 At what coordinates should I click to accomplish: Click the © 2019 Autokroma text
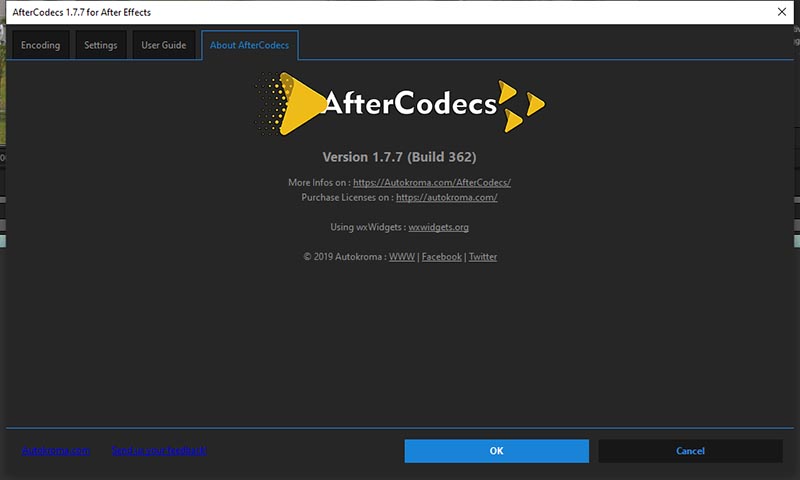344,257
